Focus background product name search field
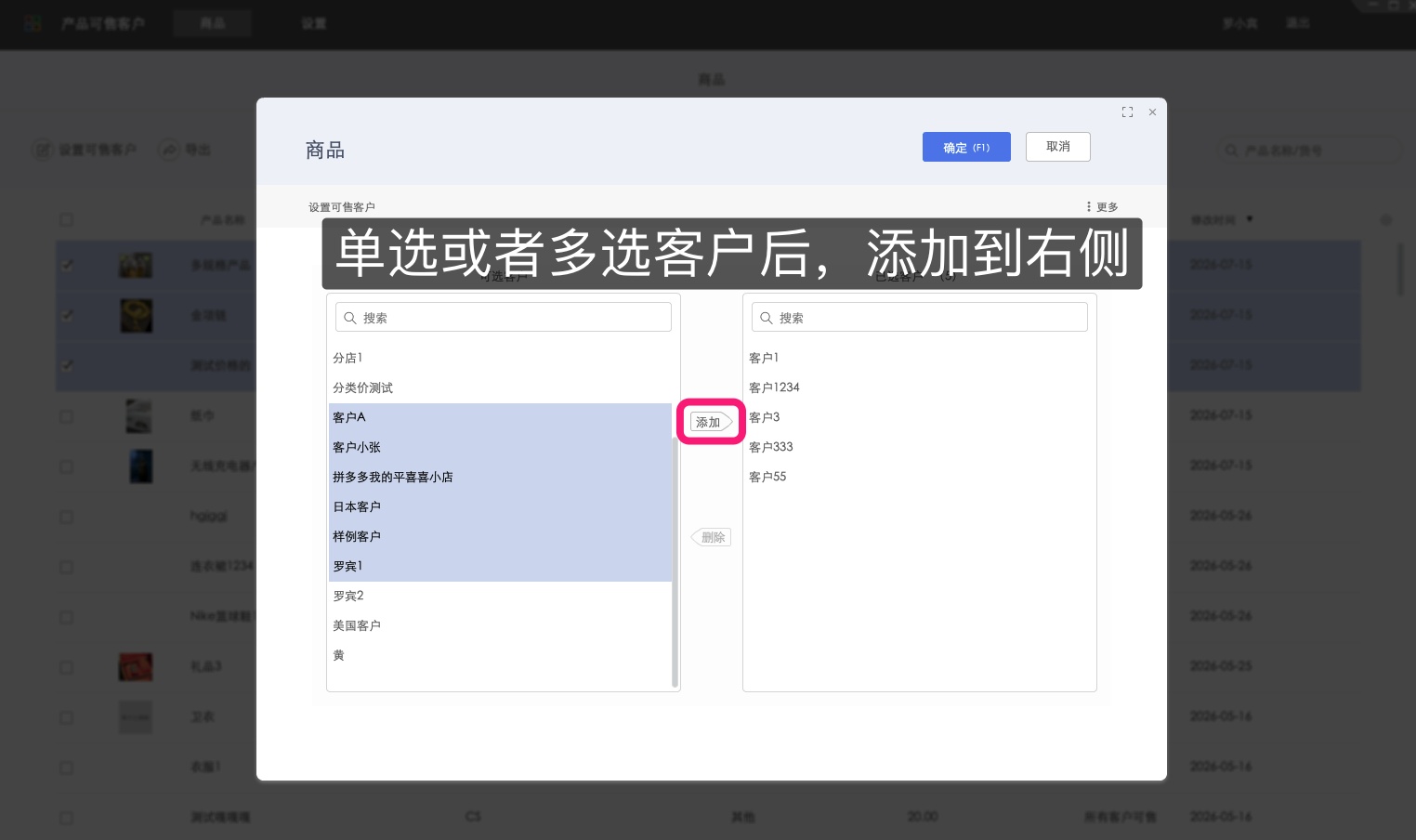Image resolution: width=1416 pixels, height=840 pixels. [x=1308, y=150]
